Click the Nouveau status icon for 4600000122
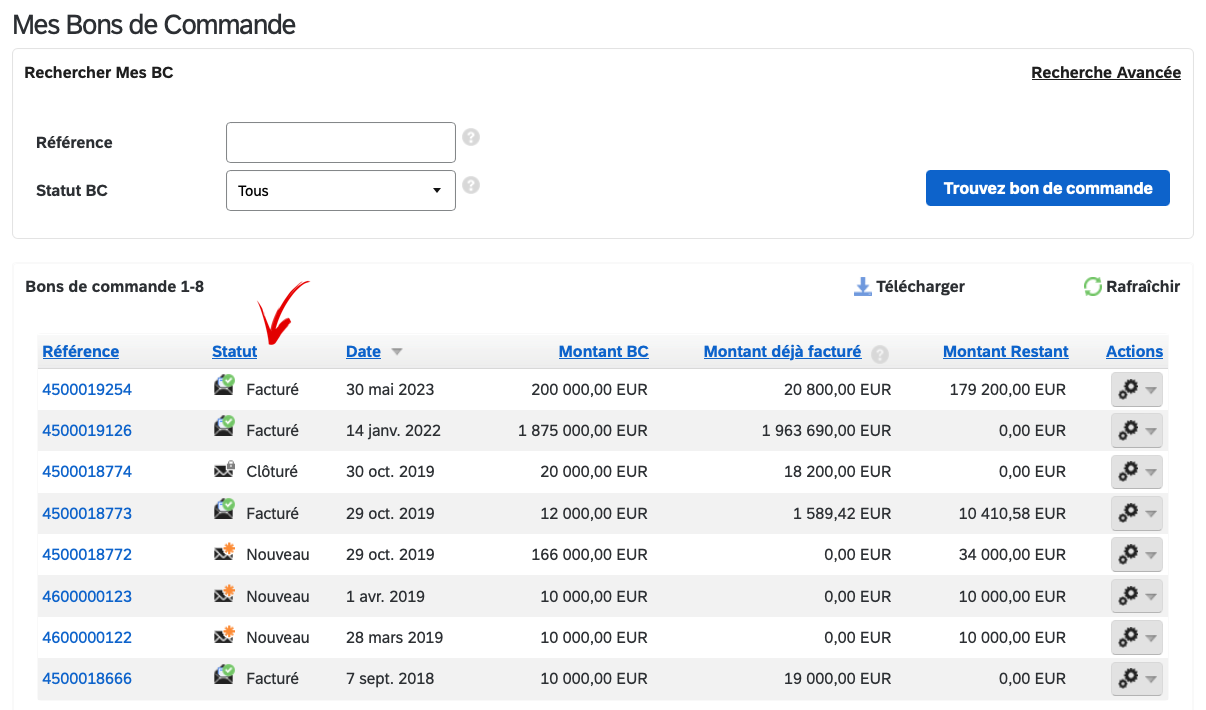 225,635
